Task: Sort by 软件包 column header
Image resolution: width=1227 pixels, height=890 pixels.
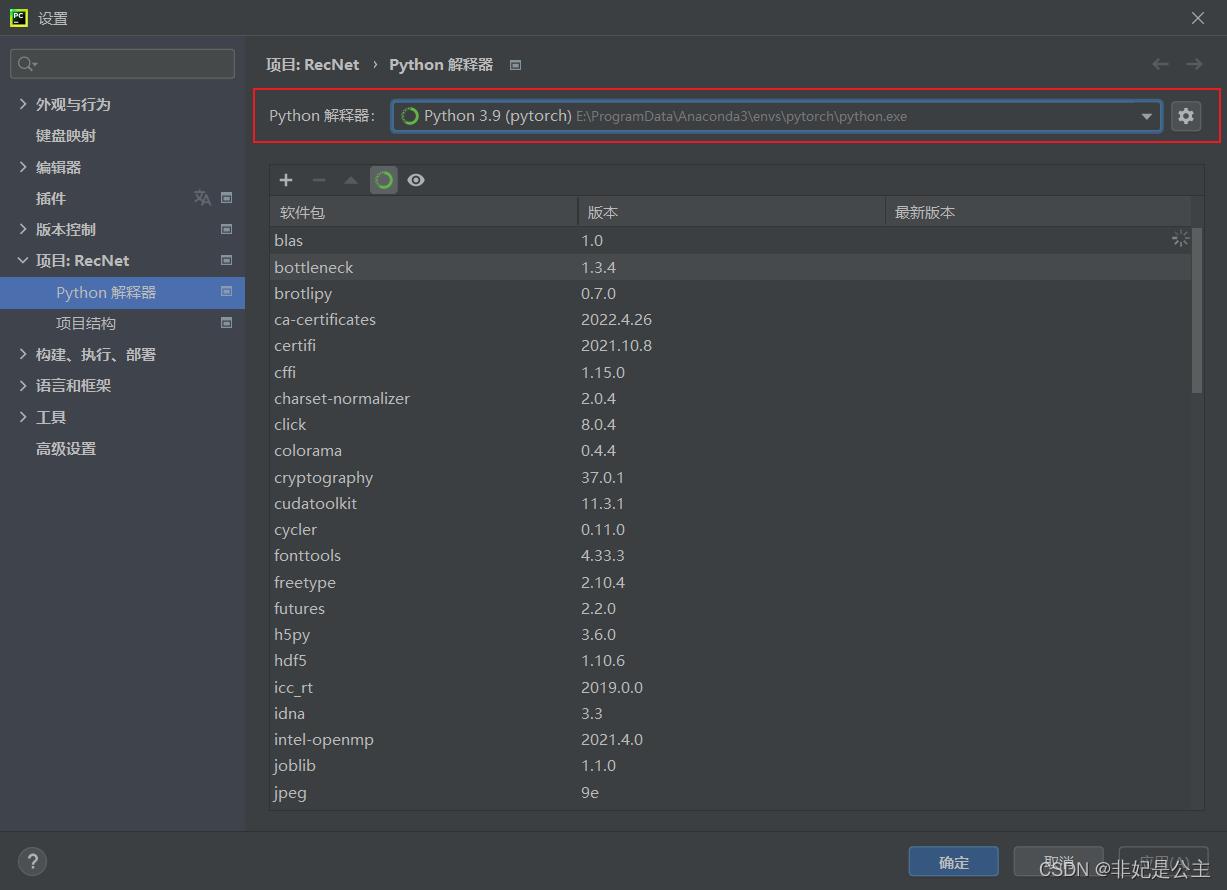Action: (x=423, y=212)
